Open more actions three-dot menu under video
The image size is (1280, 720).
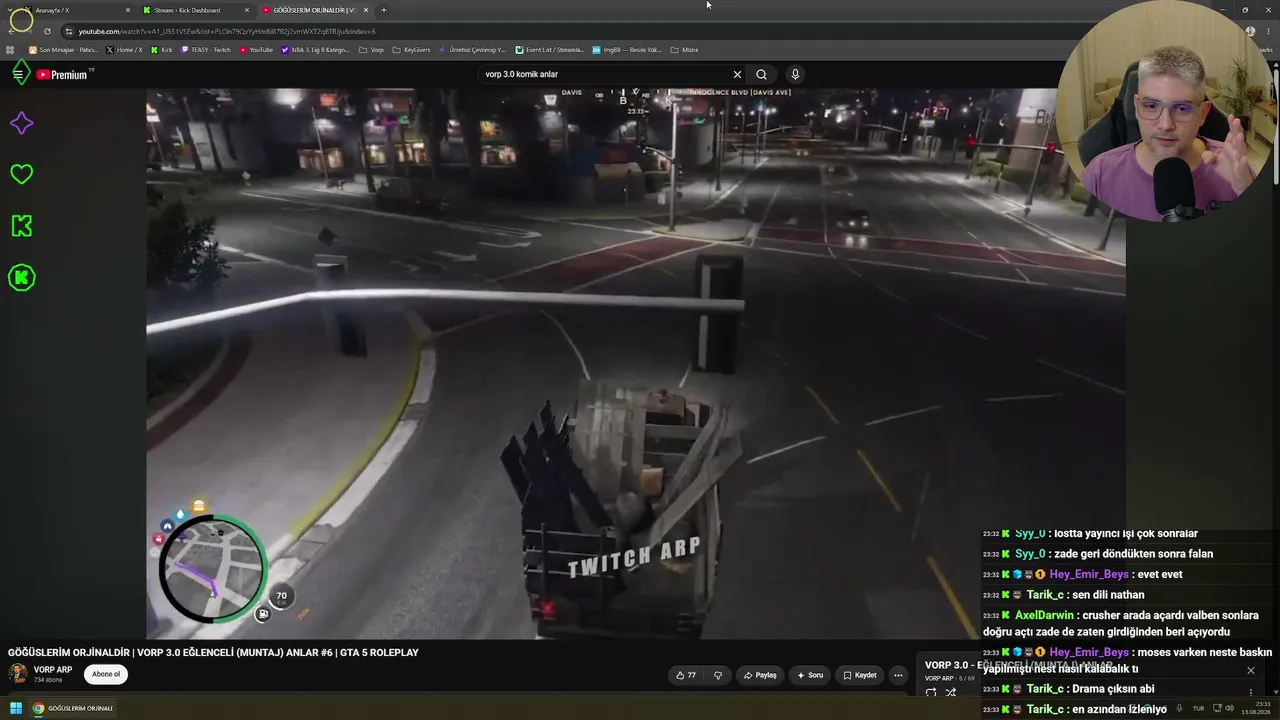898,675
